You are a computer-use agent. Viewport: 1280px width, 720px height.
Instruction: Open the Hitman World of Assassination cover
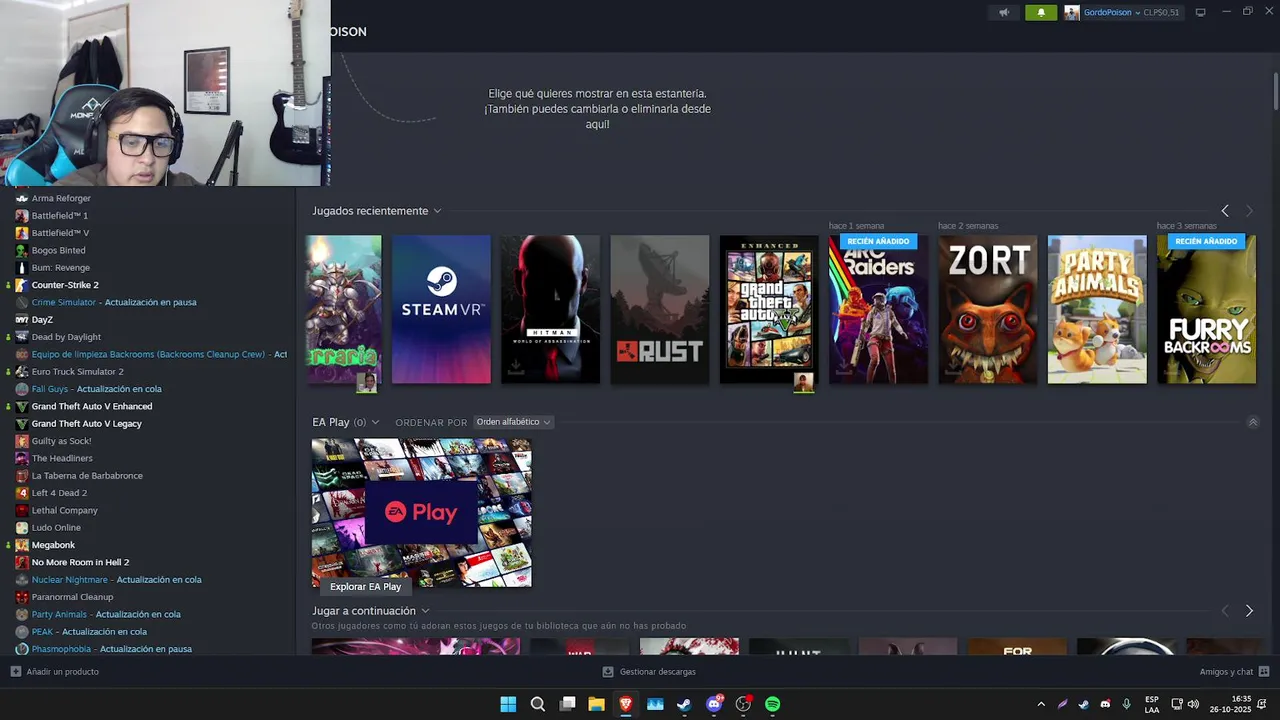click(x=550, y=309)
